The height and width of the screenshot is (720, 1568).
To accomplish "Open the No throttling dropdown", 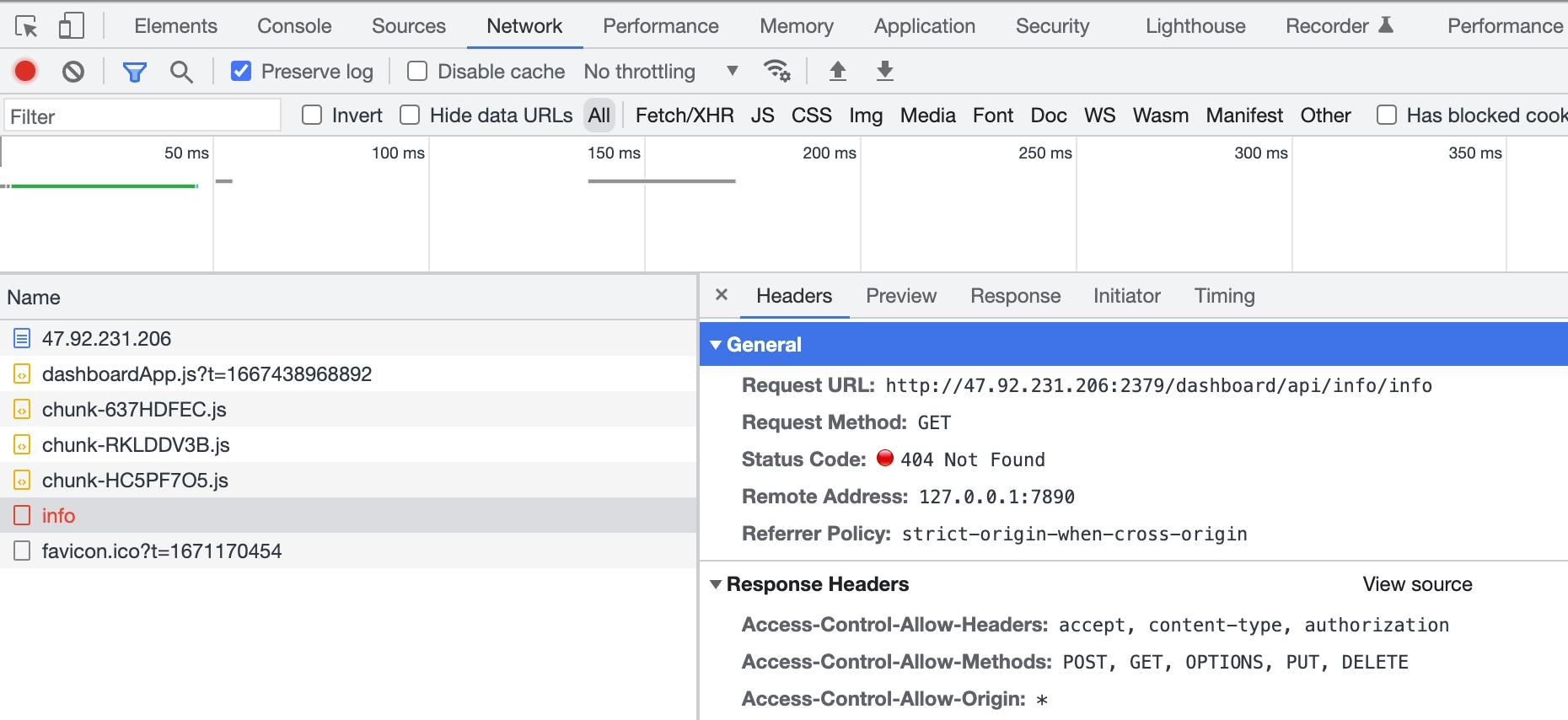I will 661,72.
